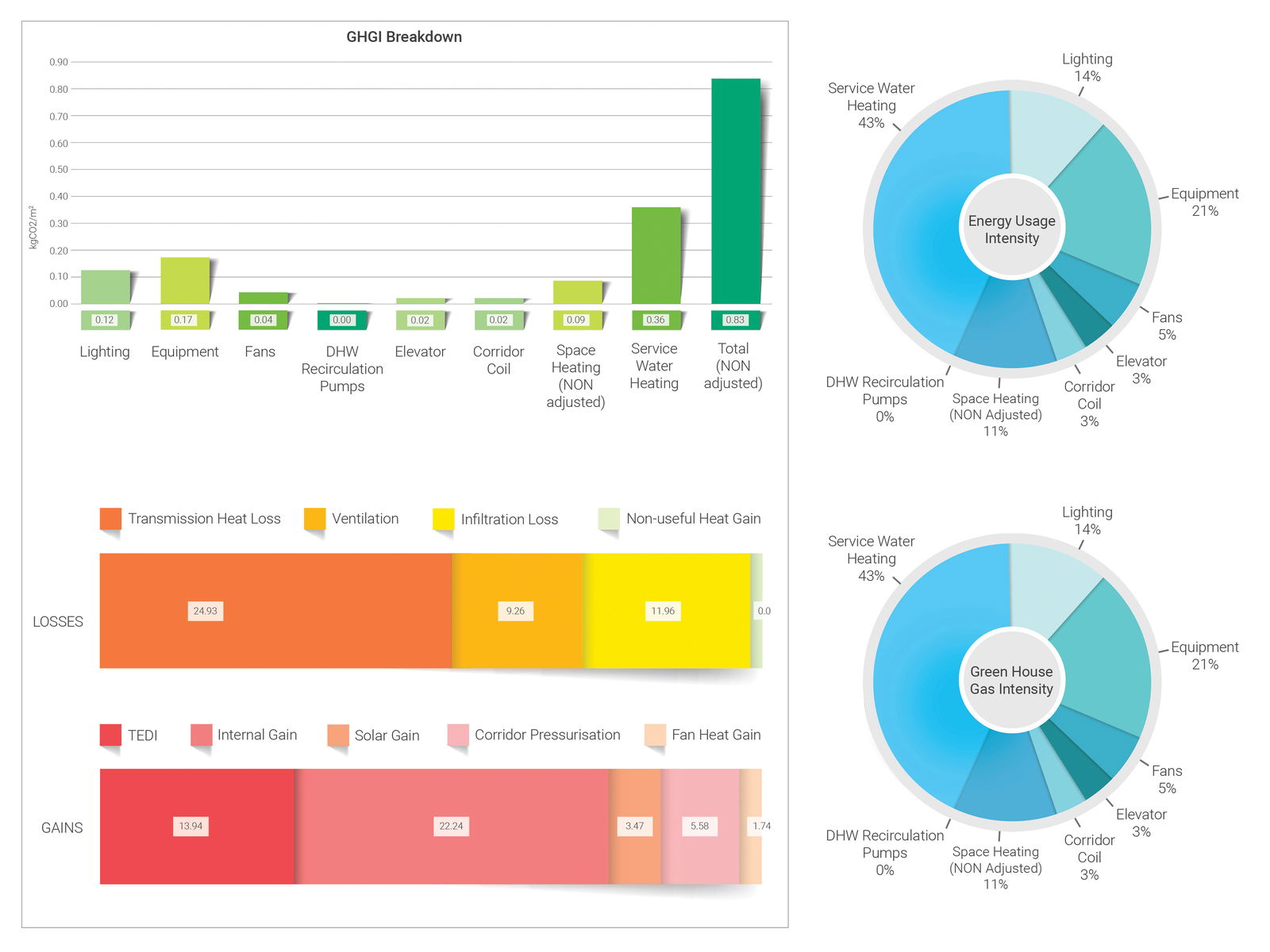The width and height of the screenshot is (1270, 952).
Task: Click the 0.09 value label for Space Heating
Action: click(x=576, y=320)
